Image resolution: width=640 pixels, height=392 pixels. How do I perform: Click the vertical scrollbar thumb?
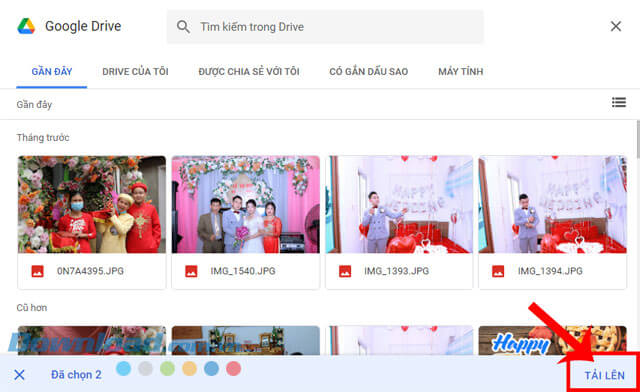638,139
